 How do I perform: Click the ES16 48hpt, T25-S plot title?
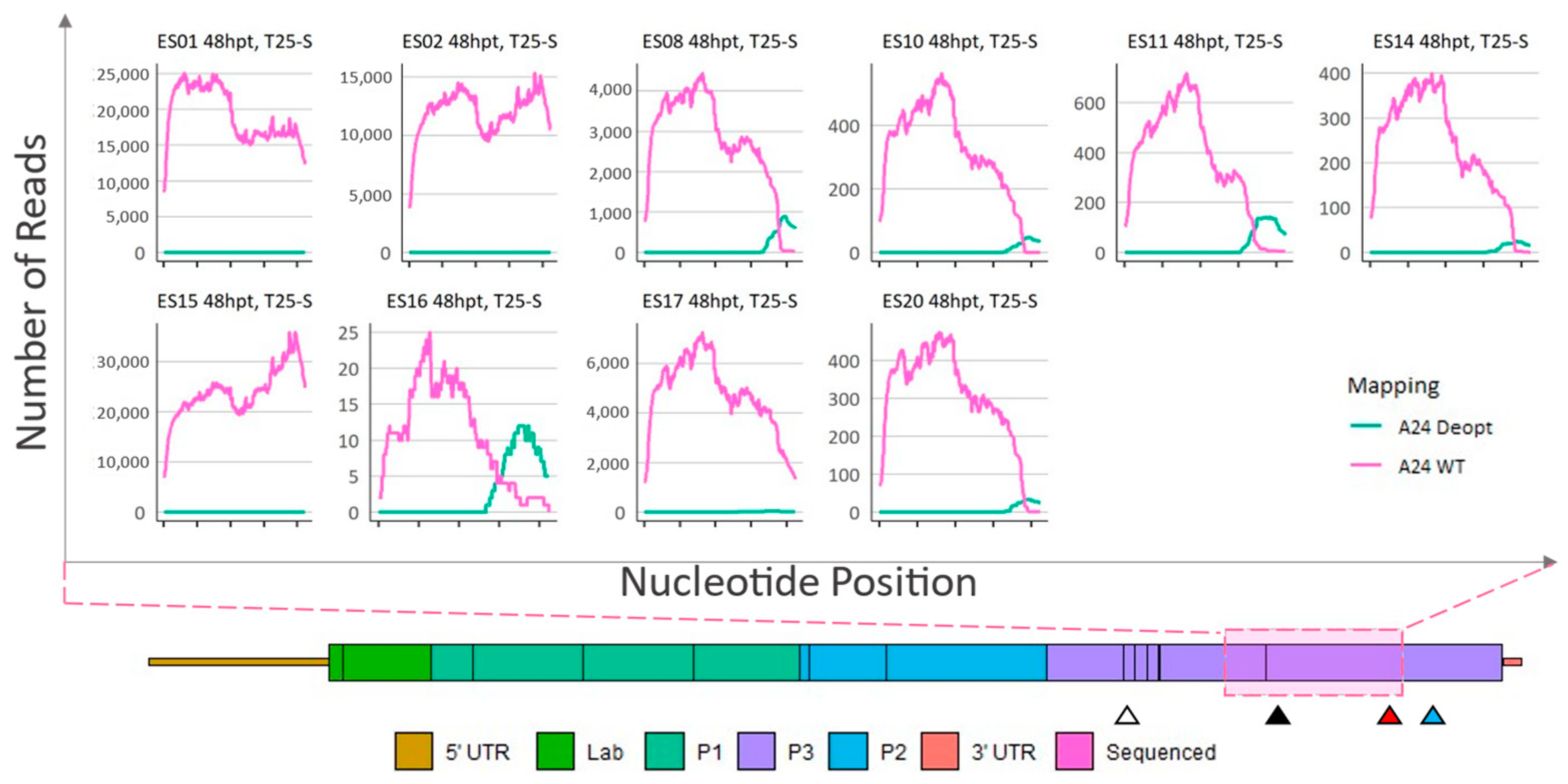[464, 301]
